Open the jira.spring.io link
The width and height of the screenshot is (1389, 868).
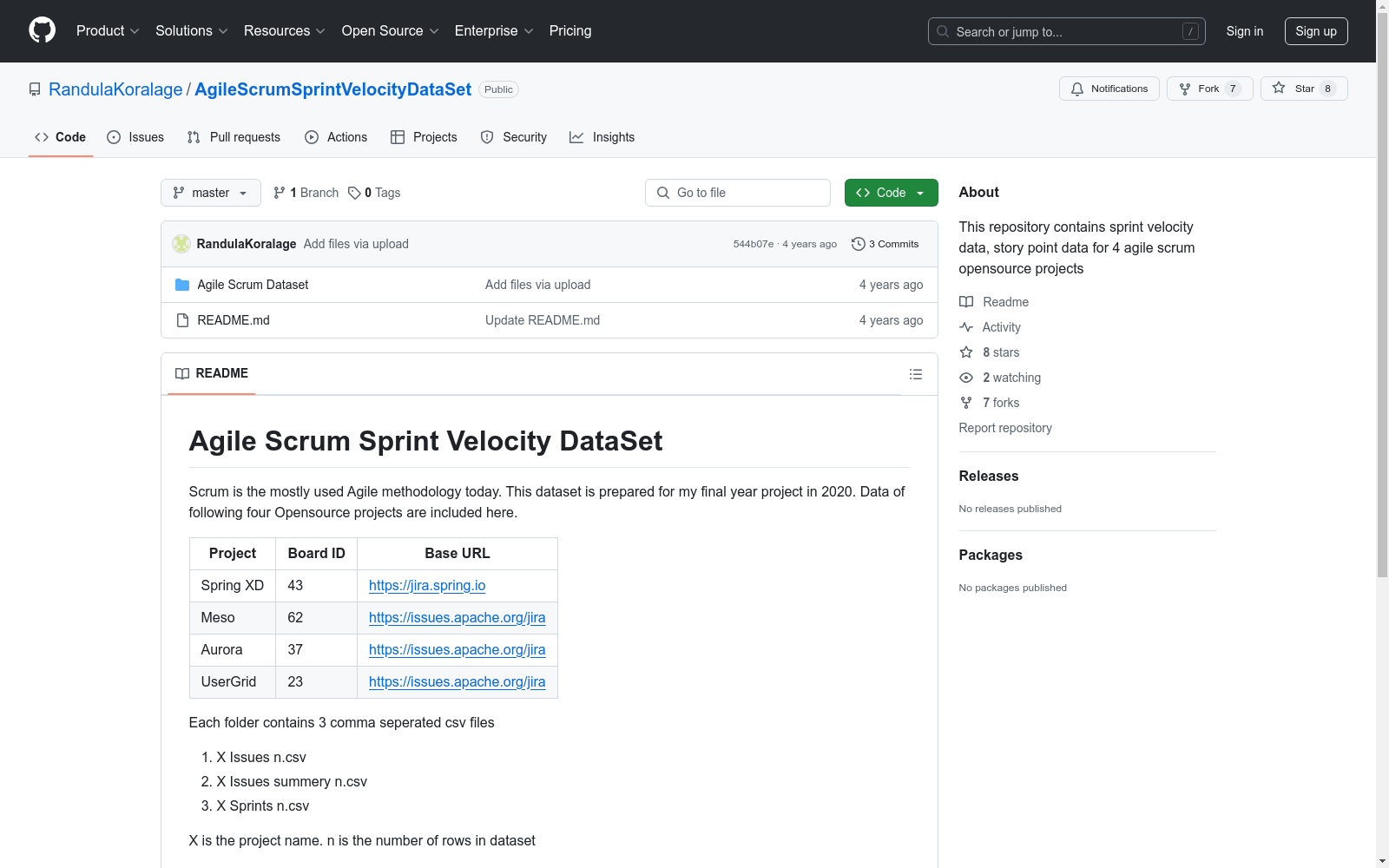click(427, 585)
